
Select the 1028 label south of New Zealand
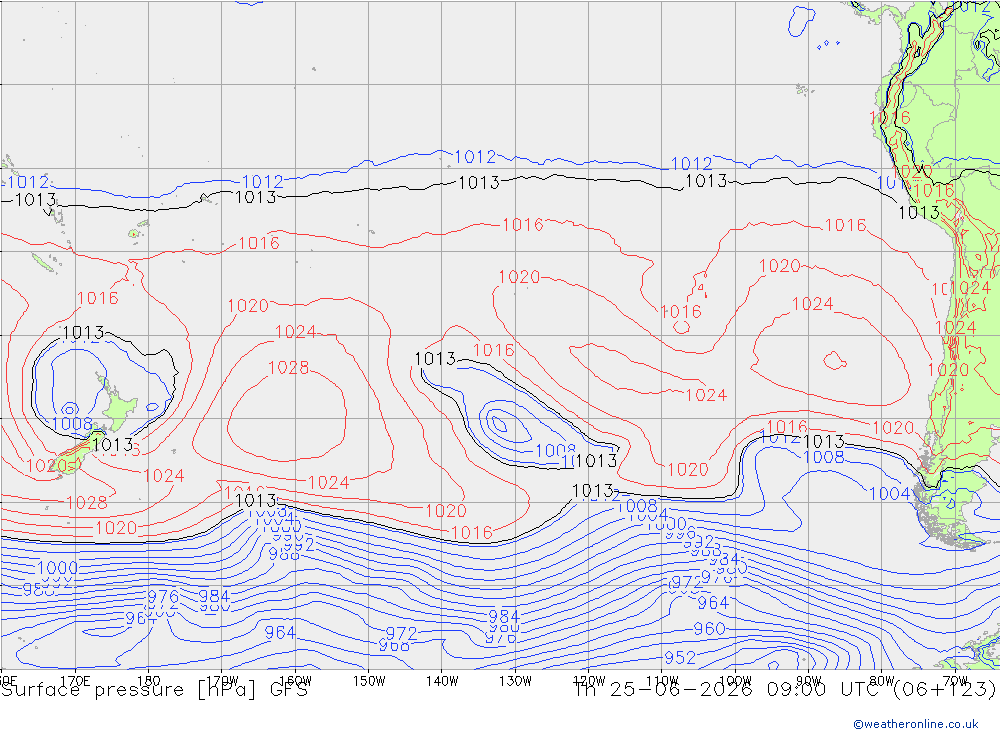click(x=87, y=503)
